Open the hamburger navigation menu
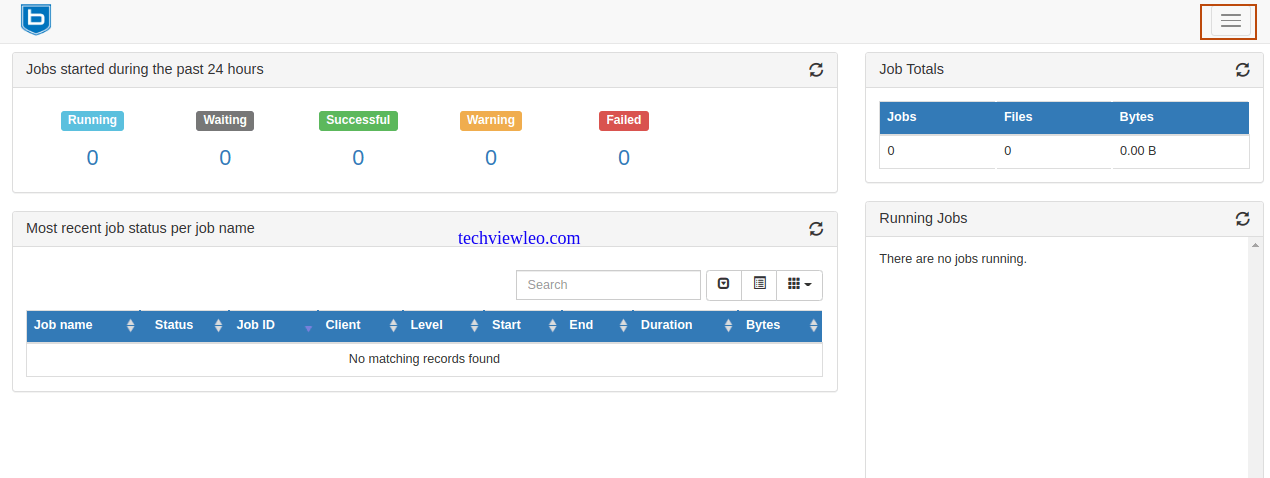This screenshot has width=1270, height=478. pos(1230,21)
